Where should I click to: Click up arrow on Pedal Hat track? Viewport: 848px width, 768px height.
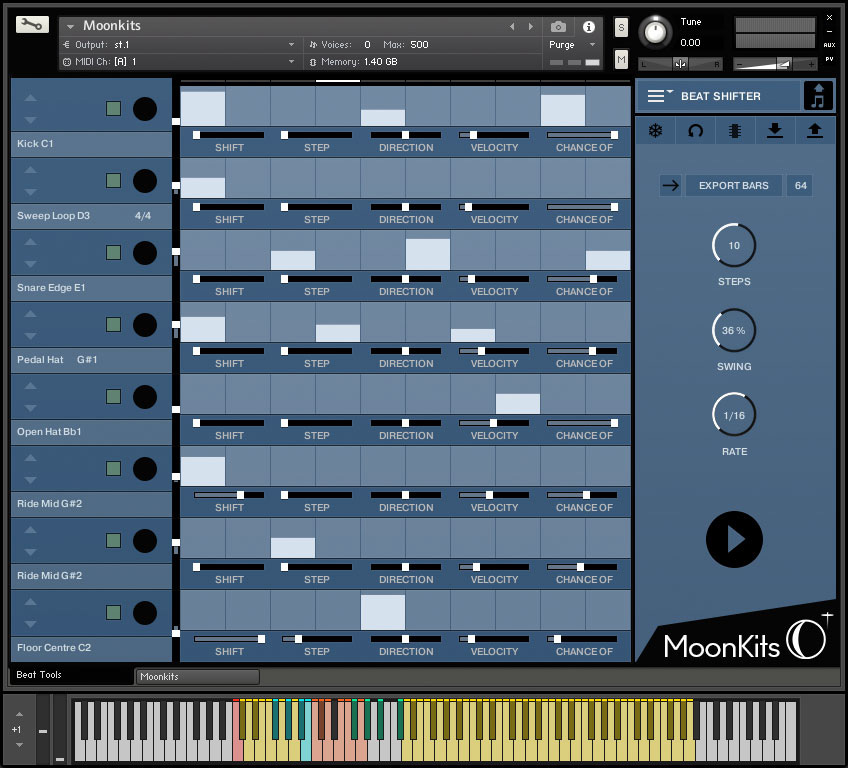coord(30,314)
